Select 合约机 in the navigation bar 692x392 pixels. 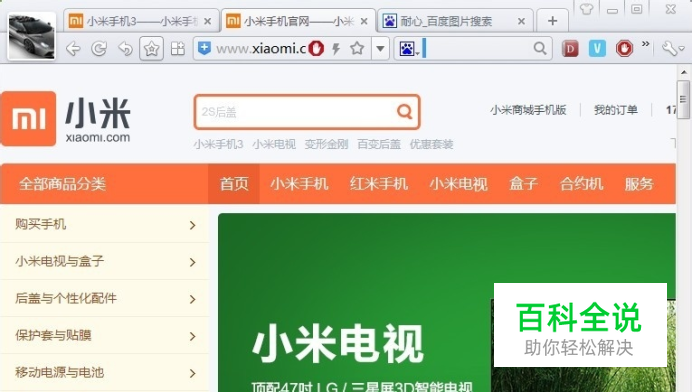(581, 184)
